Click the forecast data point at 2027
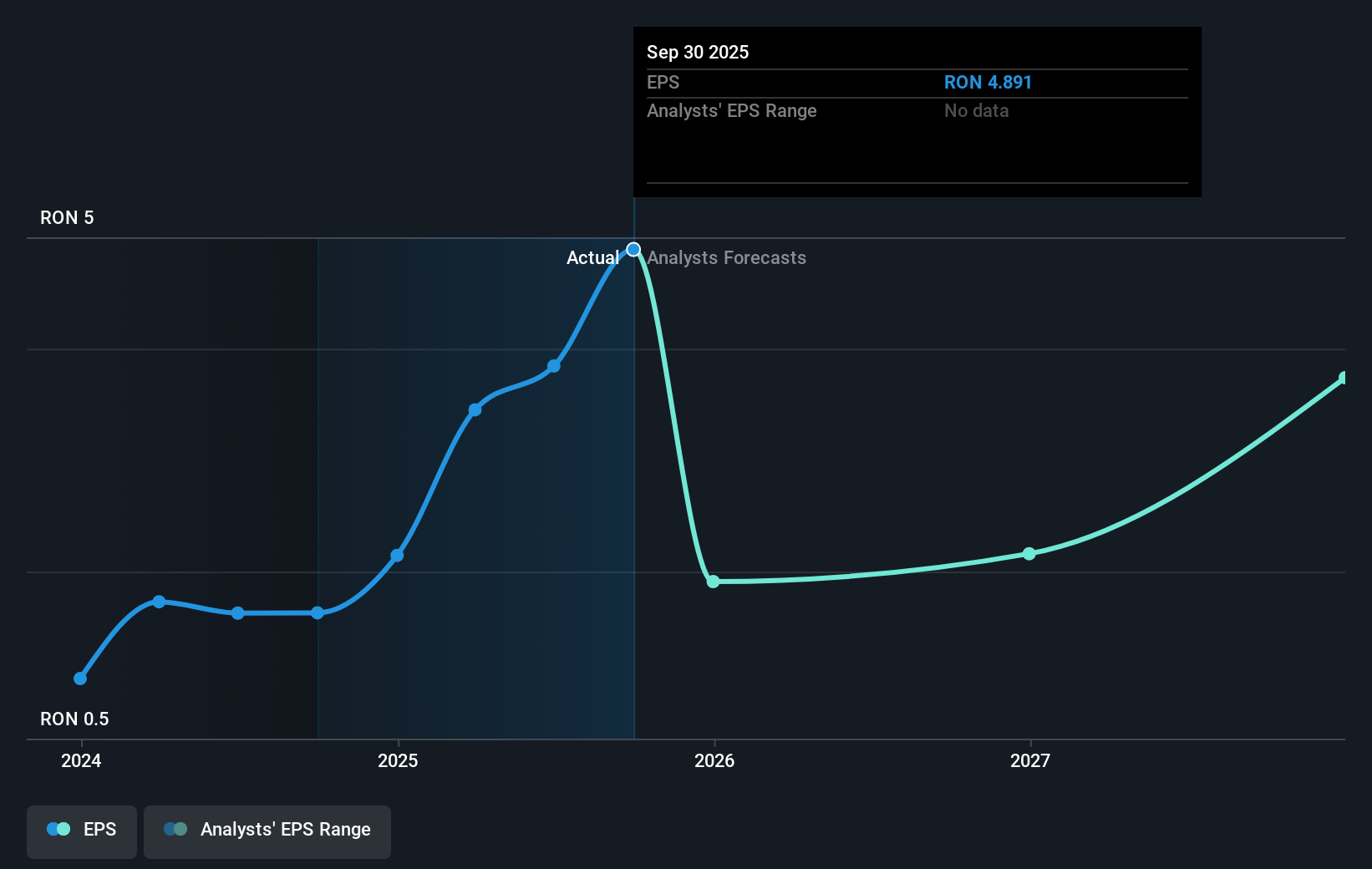This screenshot has width=1372, height=869. pyautogui.click(x=1029, y=554)
